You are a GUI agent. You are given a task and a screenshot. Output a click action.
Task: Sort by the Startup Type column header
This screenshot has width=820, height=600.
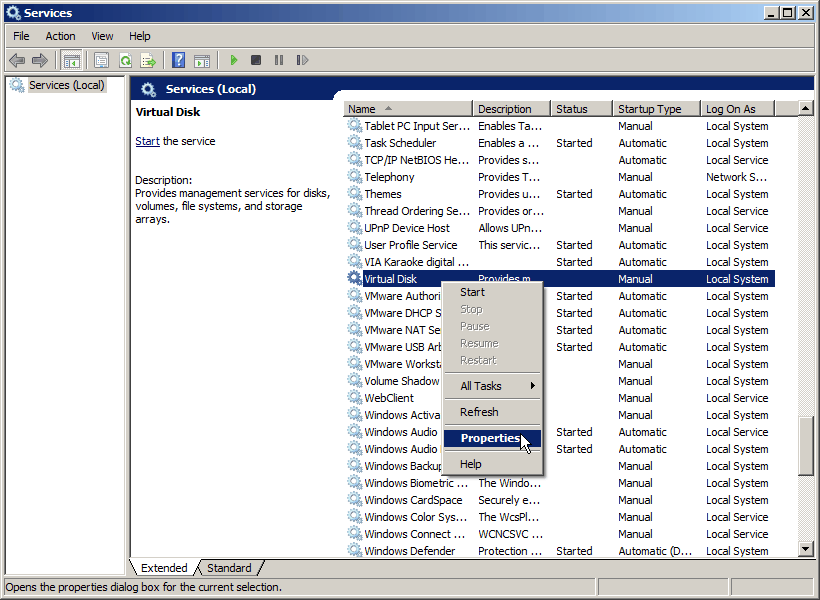[x=650, y=109]
